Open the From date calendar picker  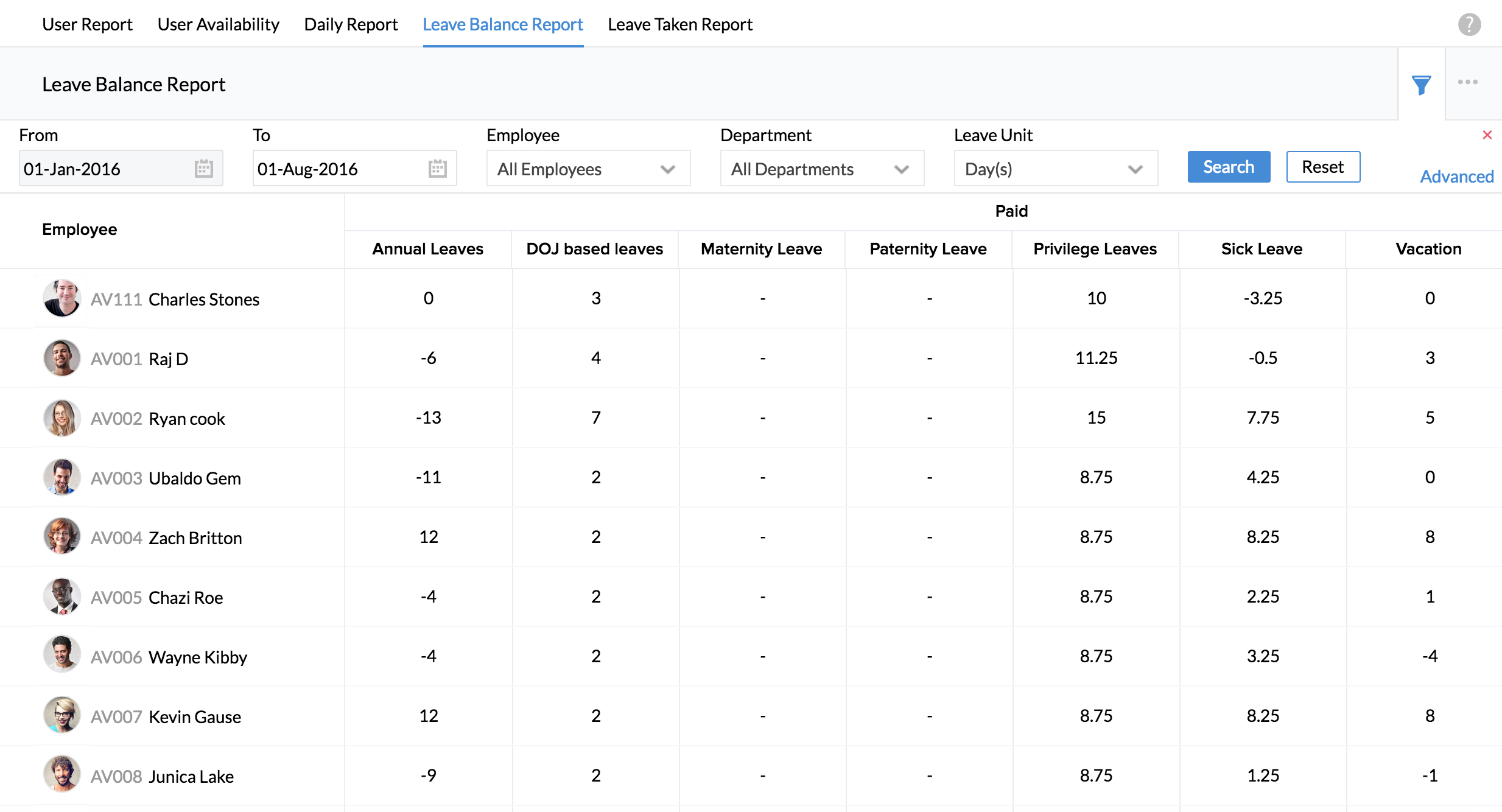click(203, 169)
